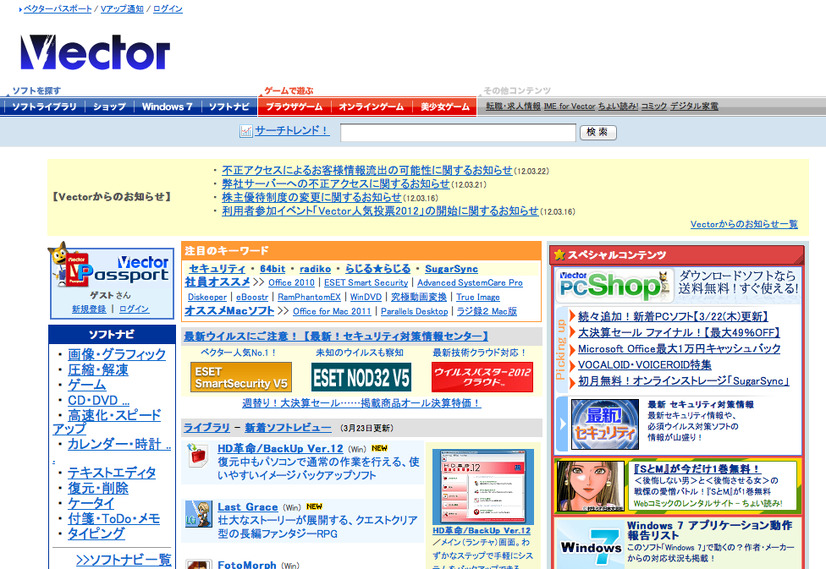The width and height of the screenshot is (826, 569).
Task: Click ログイン under Vector Passport
Action: tap(134, 309)
